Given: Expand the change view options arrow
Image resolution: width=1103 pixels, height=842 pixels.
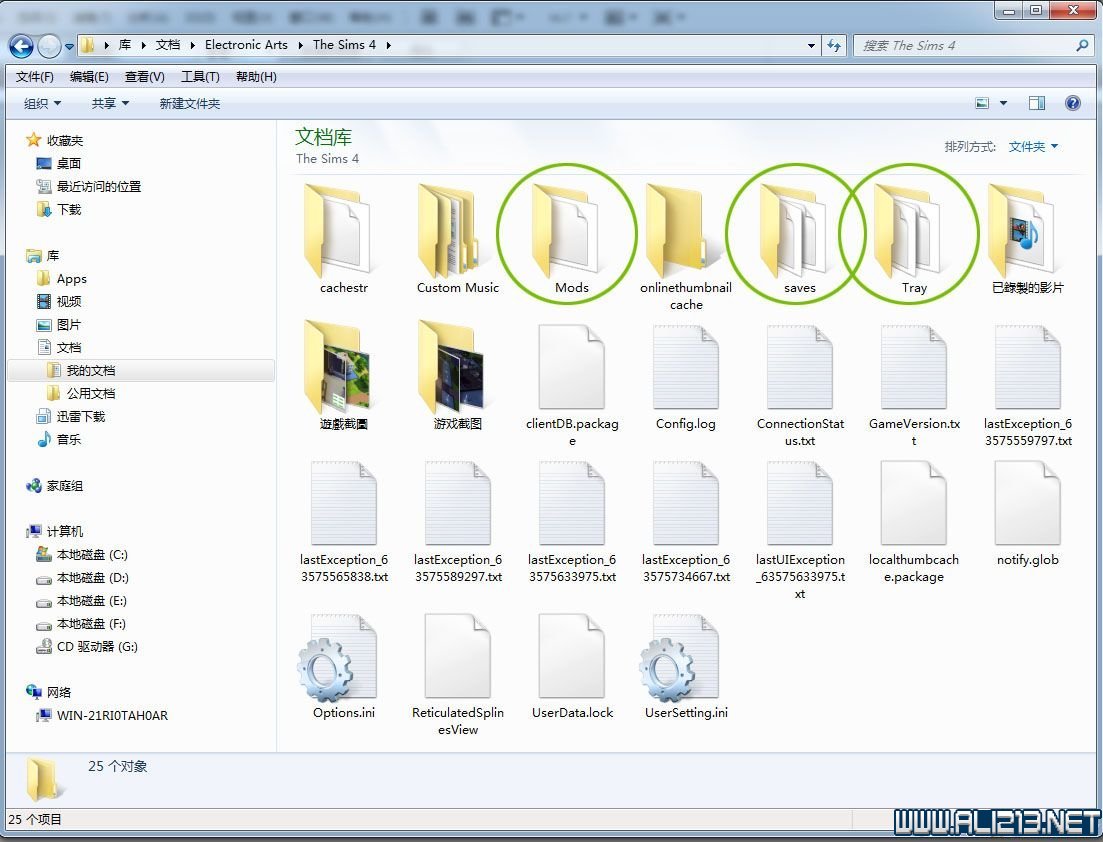Looking at the screenshot, I should point(1004,103).
